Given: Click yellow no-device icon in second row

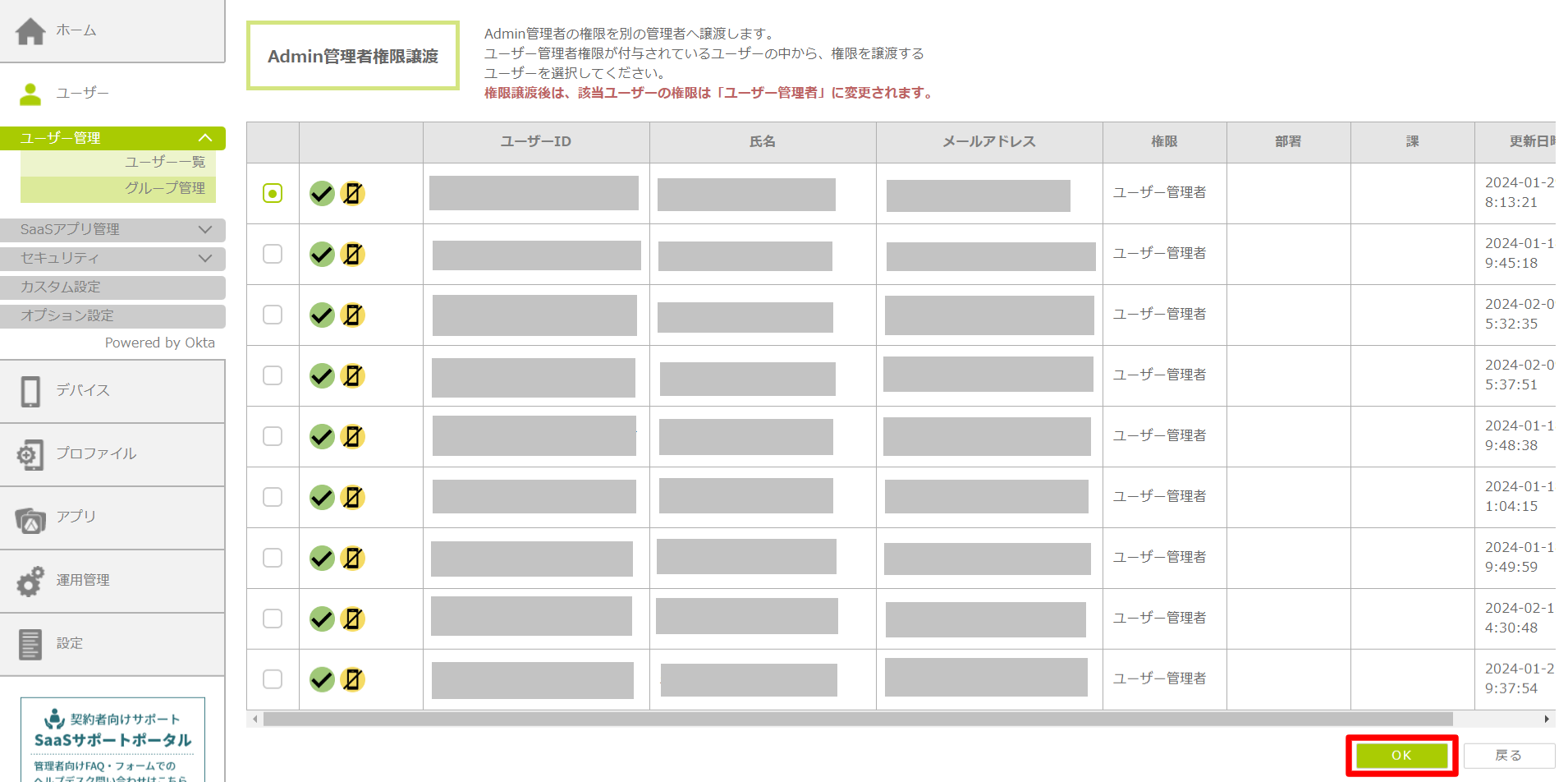Looking at the screenshot, I should point(353,255).
